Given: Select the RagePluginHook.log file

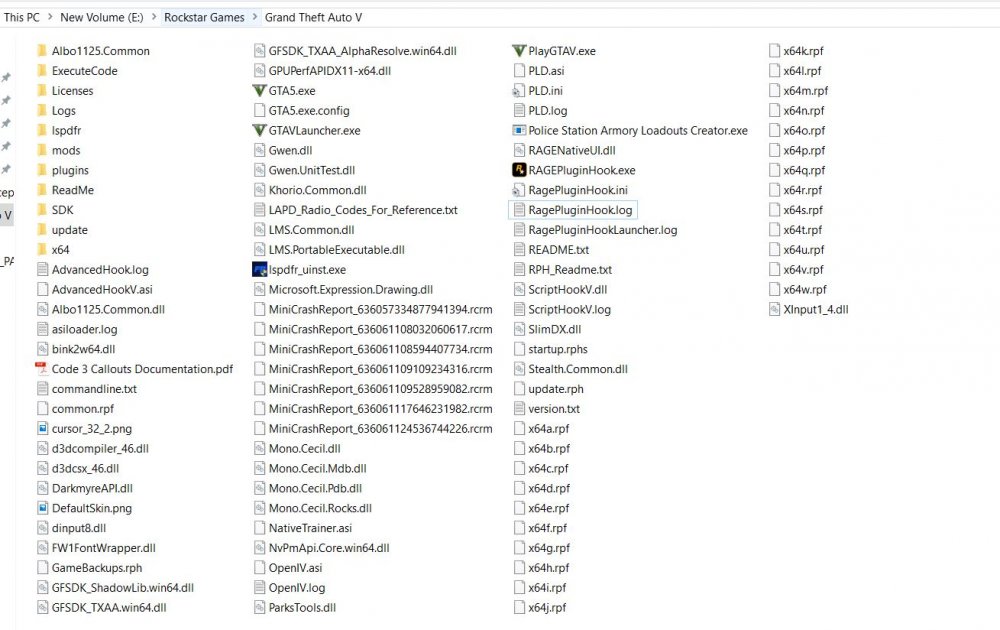Looking at the screenshot, I should (x=580, y=210).
